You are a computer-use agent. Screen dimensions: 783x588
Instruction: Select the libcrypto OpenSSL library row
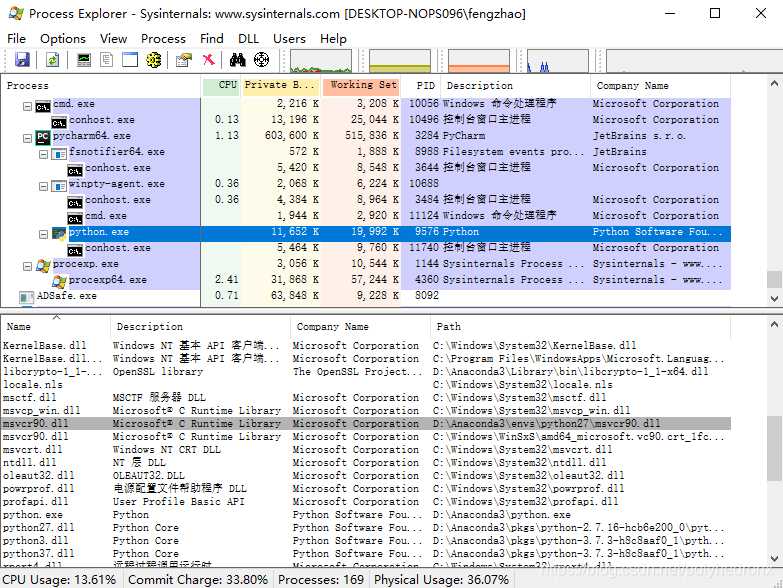point(366,372)
